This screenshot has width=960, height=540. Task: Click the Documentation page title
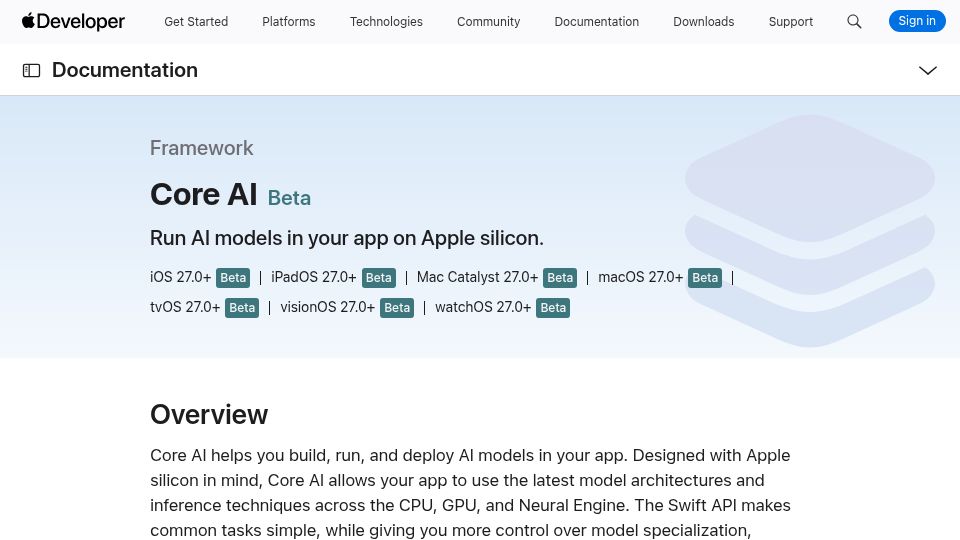(125, 70)
